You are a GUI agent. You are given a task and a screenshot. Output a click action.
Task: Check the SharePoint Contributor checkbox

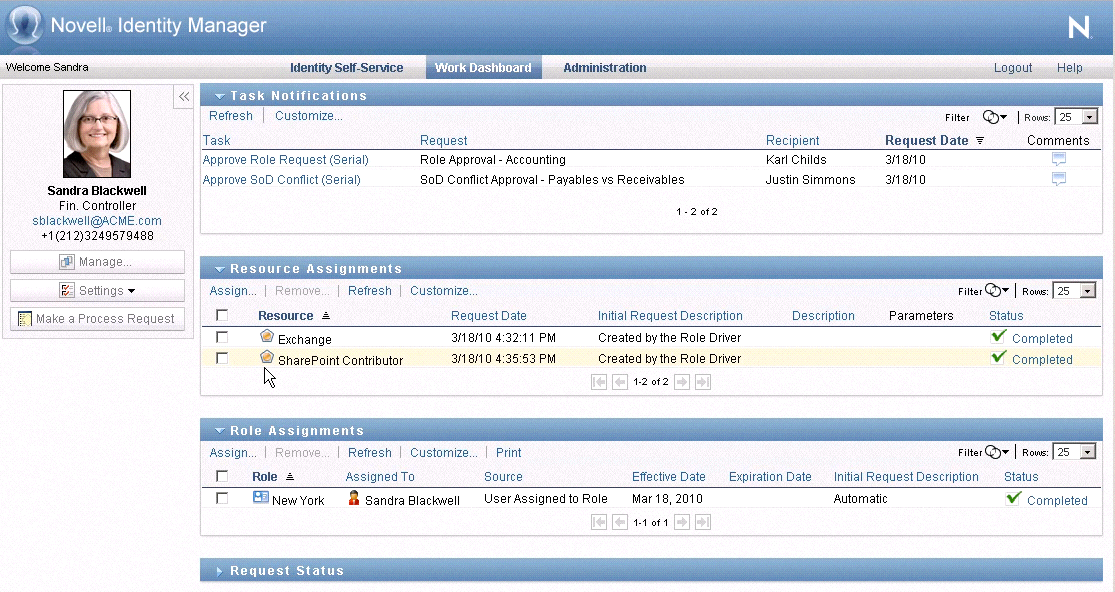click(x=222, y=358)
